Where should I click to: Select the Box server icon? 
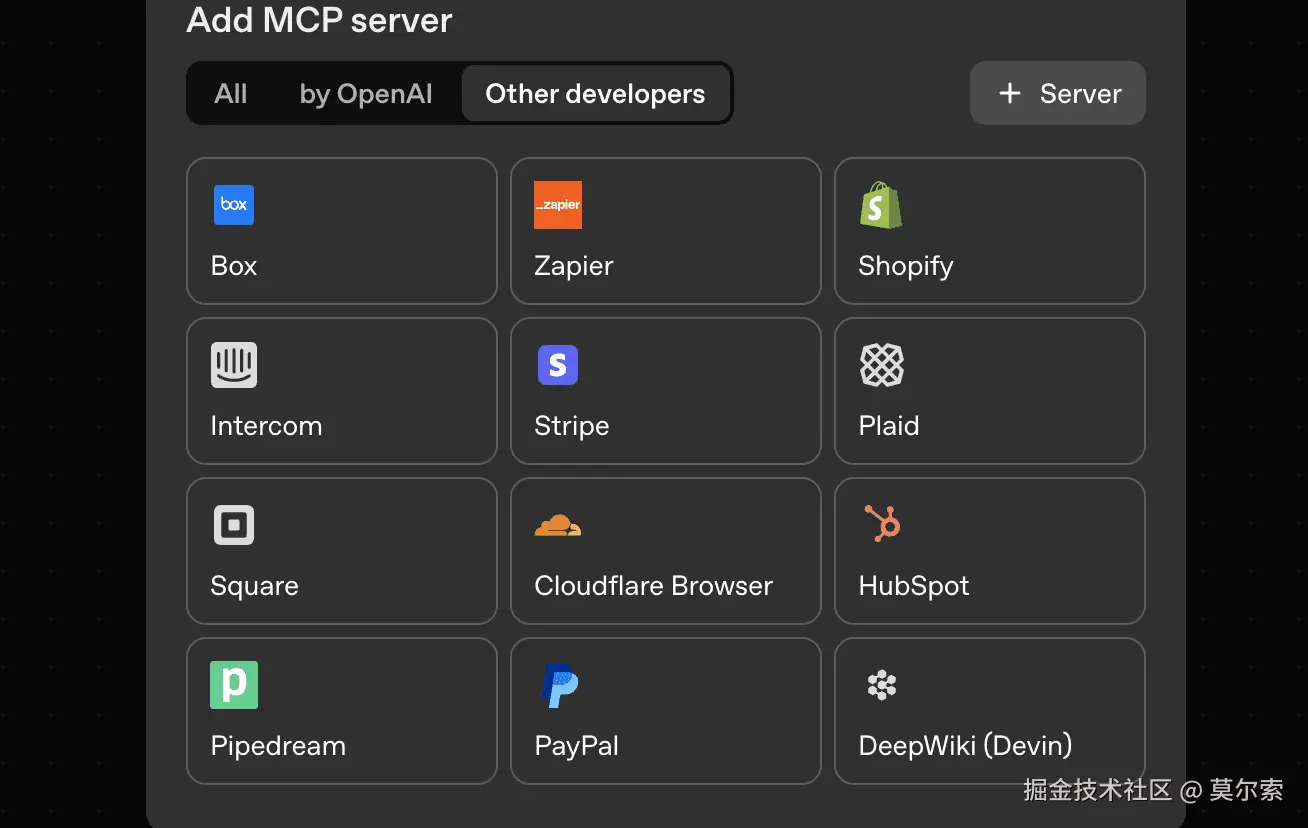(233, 205)
